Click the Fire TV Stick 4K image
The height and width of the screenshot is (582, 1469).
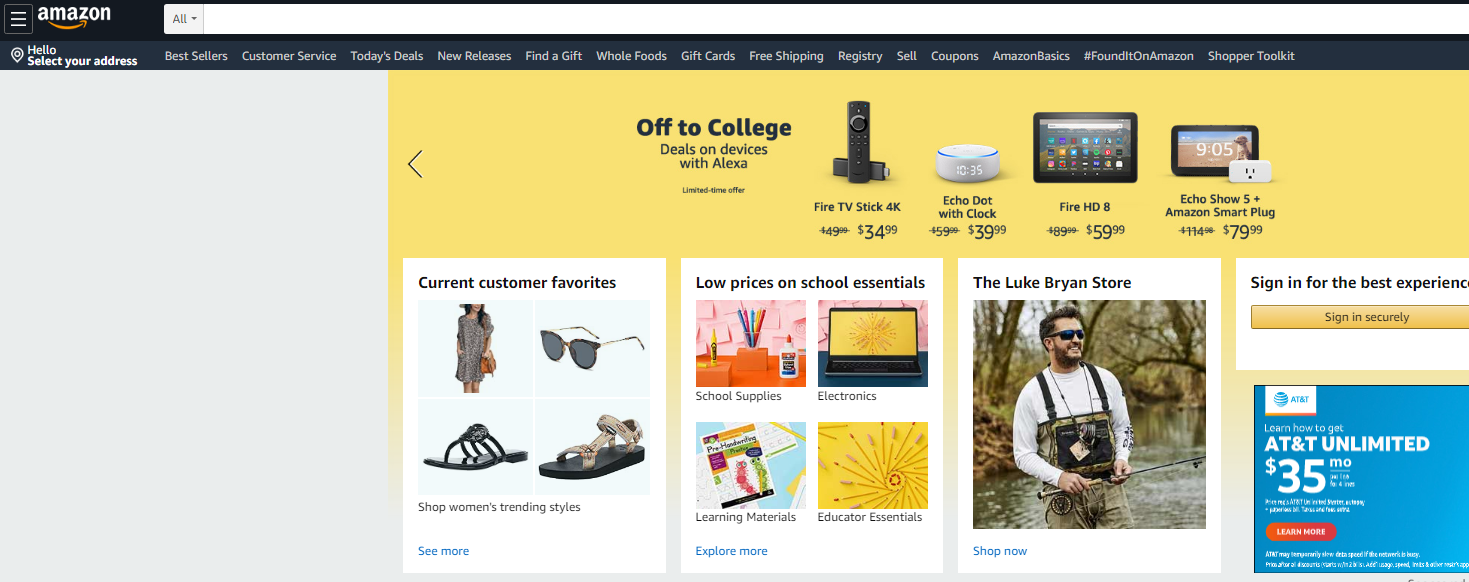tap(858, 145)
